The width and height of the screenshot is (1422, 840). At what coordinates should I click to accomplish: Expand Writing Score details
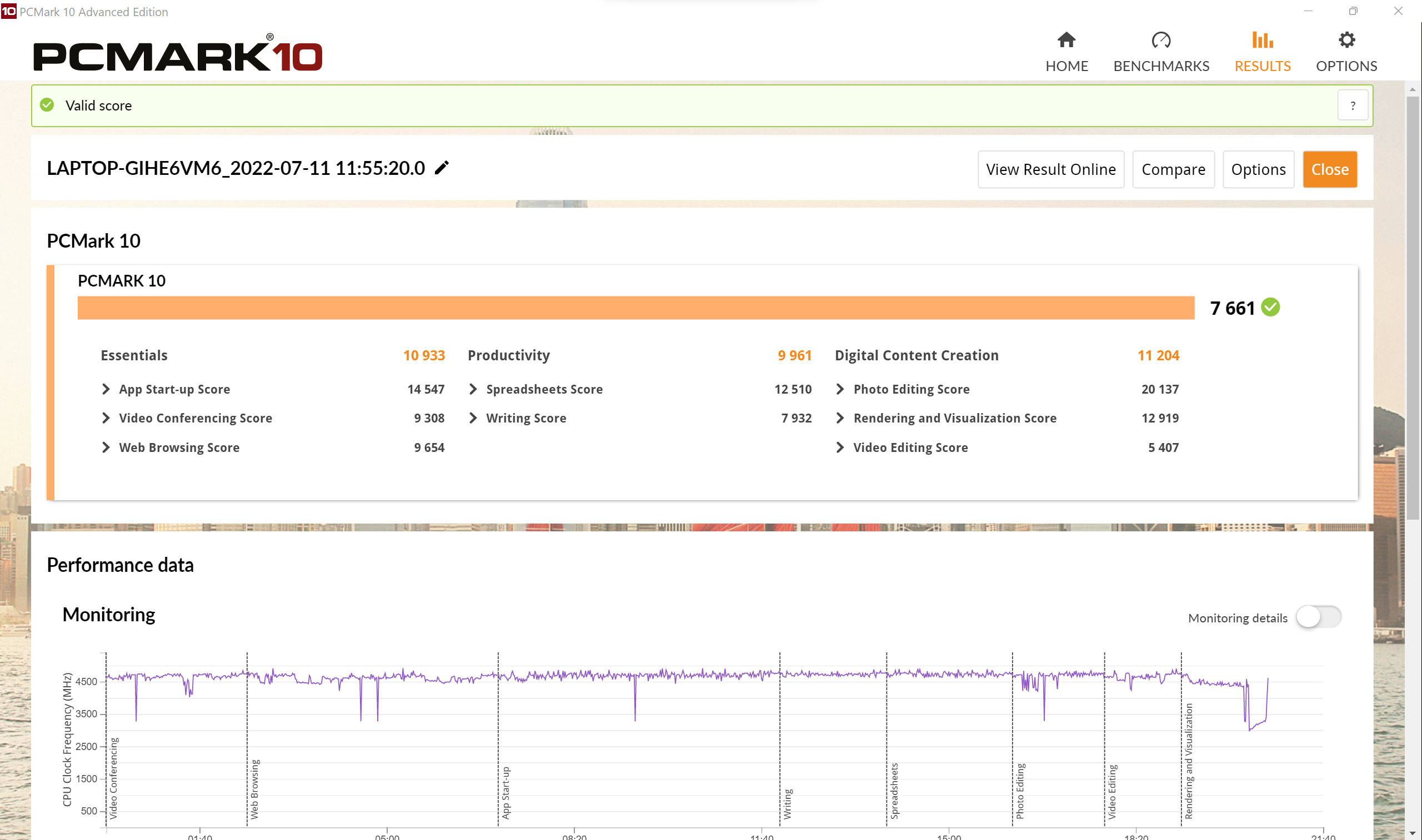click(x=473, y=418)
